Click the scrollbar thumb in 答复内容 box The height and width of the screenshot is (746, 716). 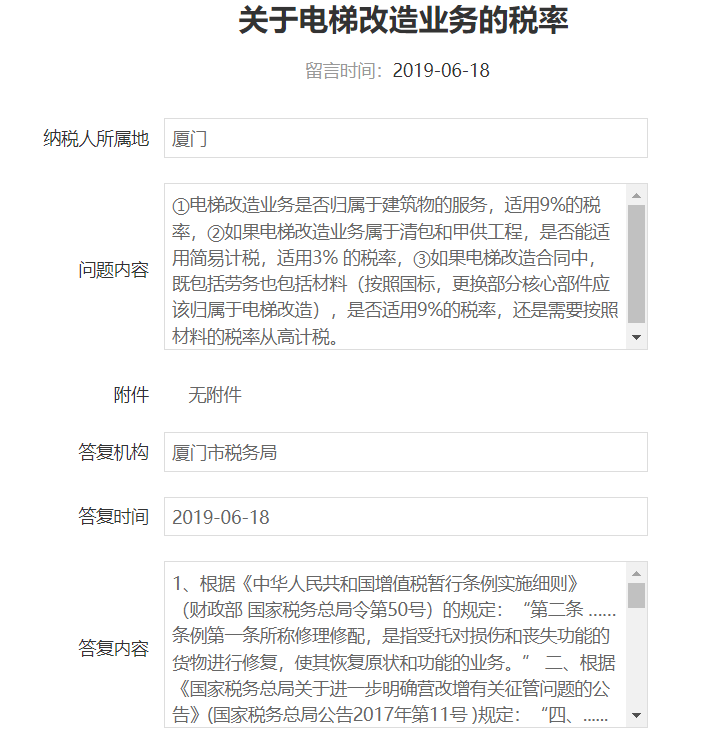point(636,595)
